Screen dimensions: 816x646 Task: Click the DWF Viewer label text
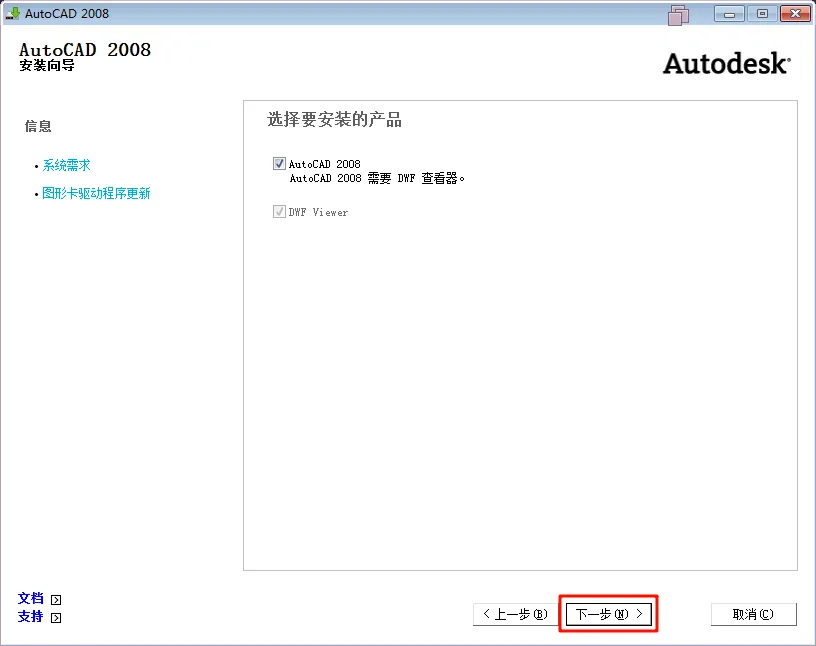coord(318,212)
